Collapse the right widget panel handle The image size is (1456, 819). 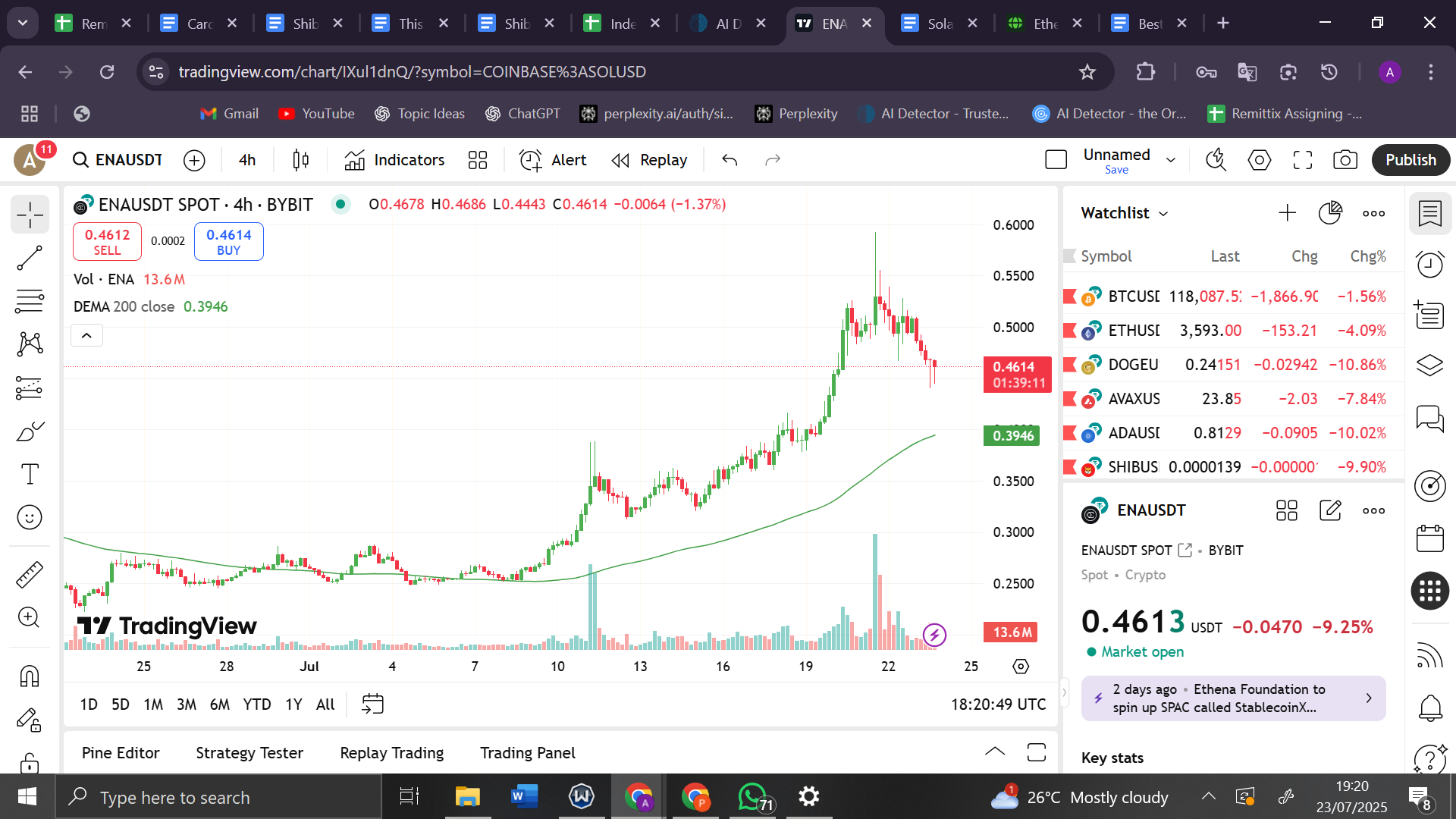point(1064,692)
